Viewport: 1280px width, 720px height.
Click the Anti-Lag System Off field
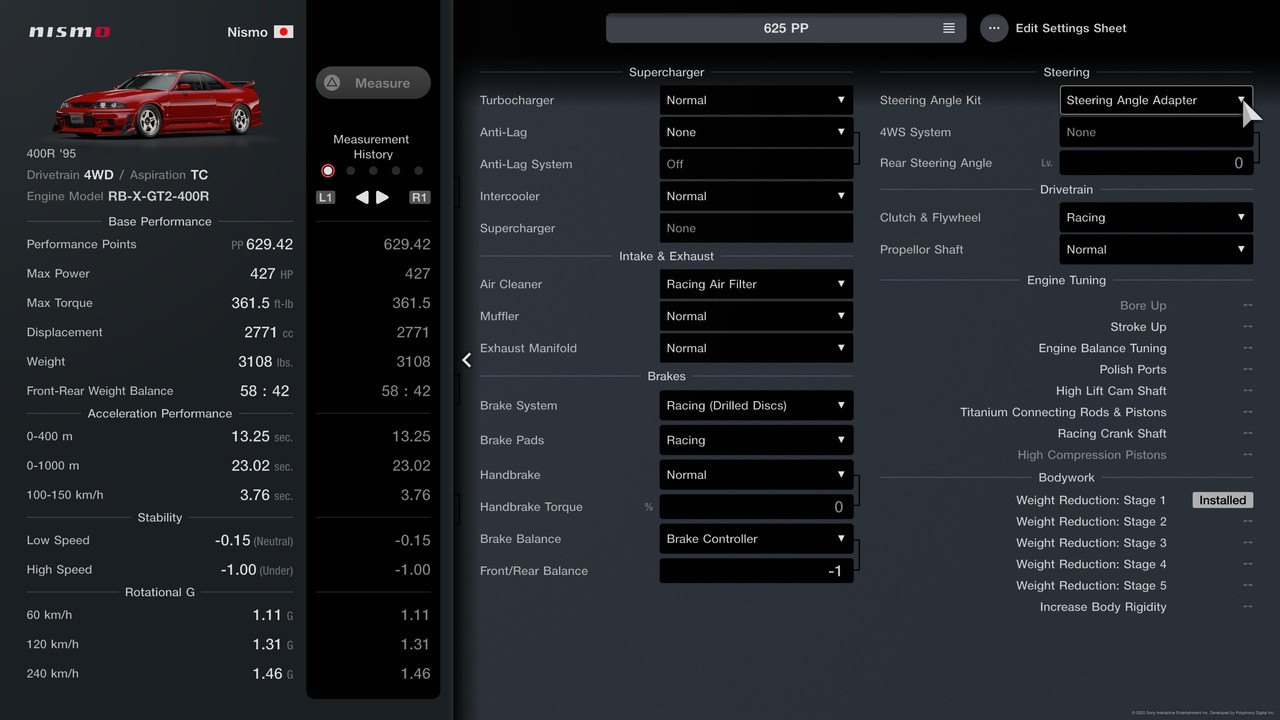click(756, 164)
